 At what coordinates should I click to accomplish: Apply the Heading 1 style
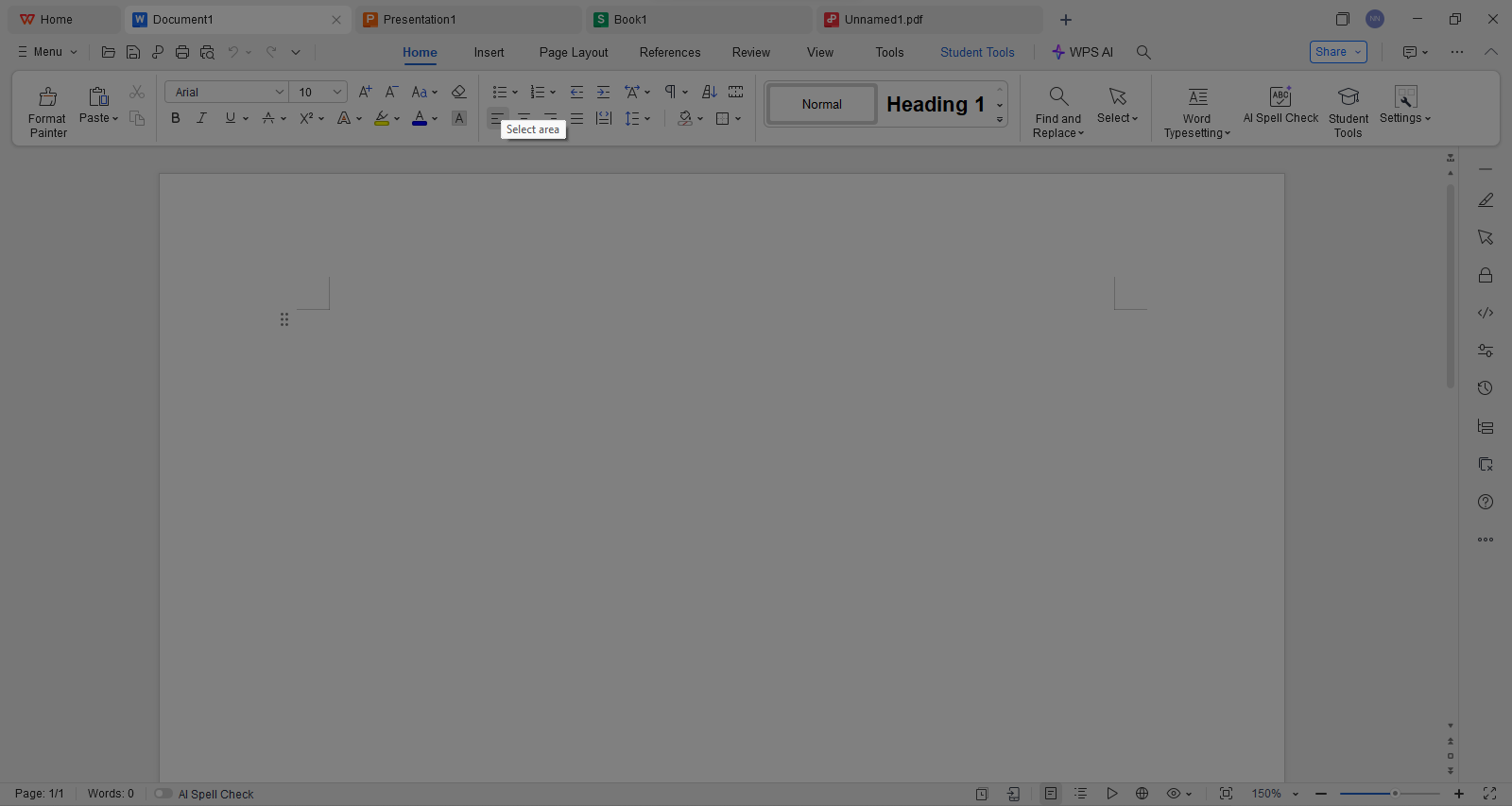coord(935,105)
